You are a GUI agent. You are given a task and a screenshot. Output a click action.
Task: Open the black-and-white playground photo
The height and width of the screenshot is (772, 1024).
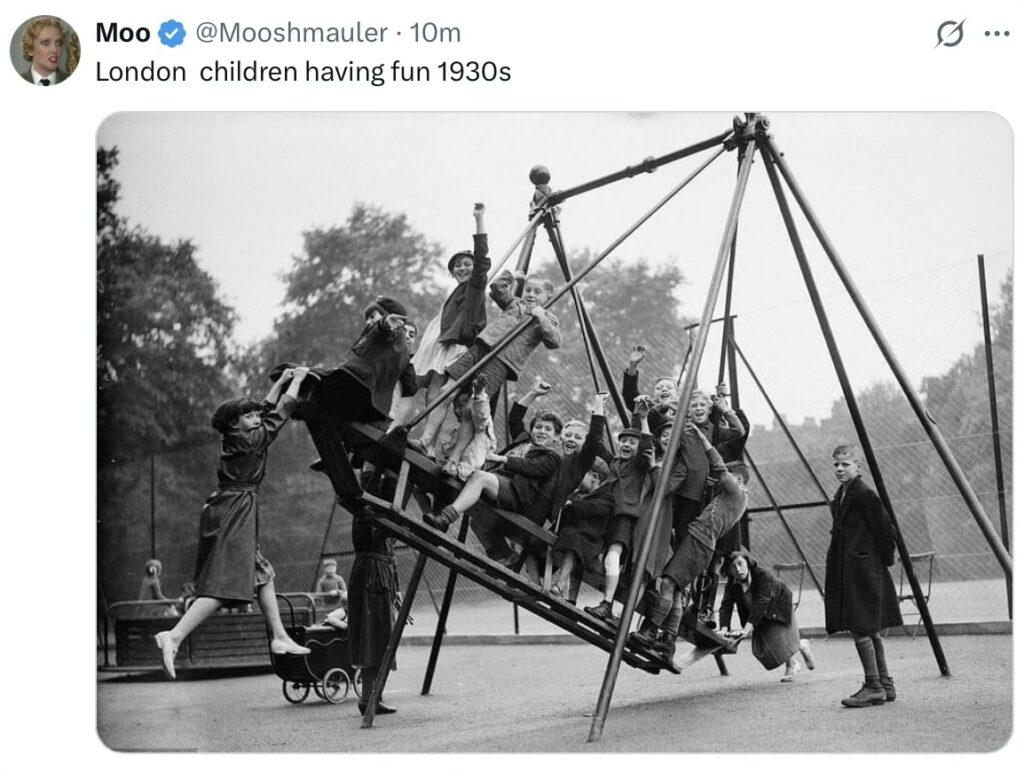[x=554, y=432]
